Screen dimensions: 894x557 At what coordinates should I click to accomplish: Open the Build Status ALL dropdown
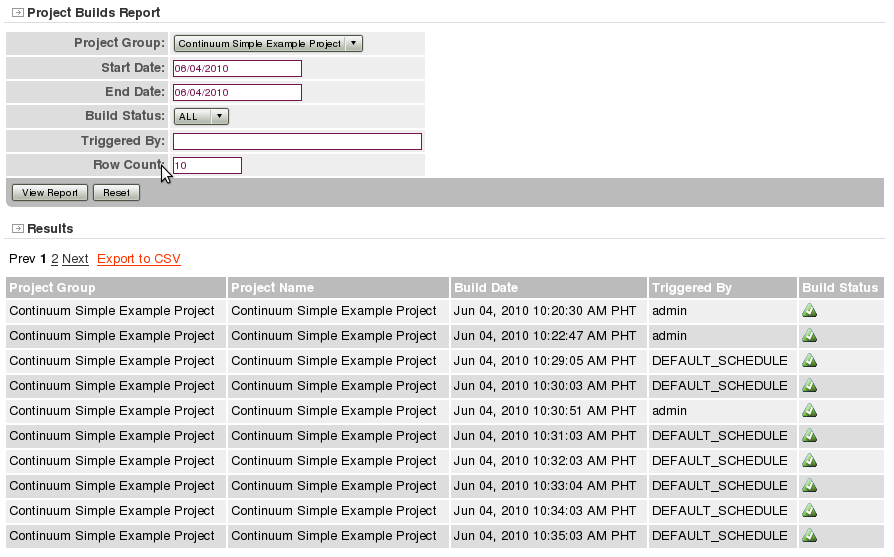coord(201,117)
